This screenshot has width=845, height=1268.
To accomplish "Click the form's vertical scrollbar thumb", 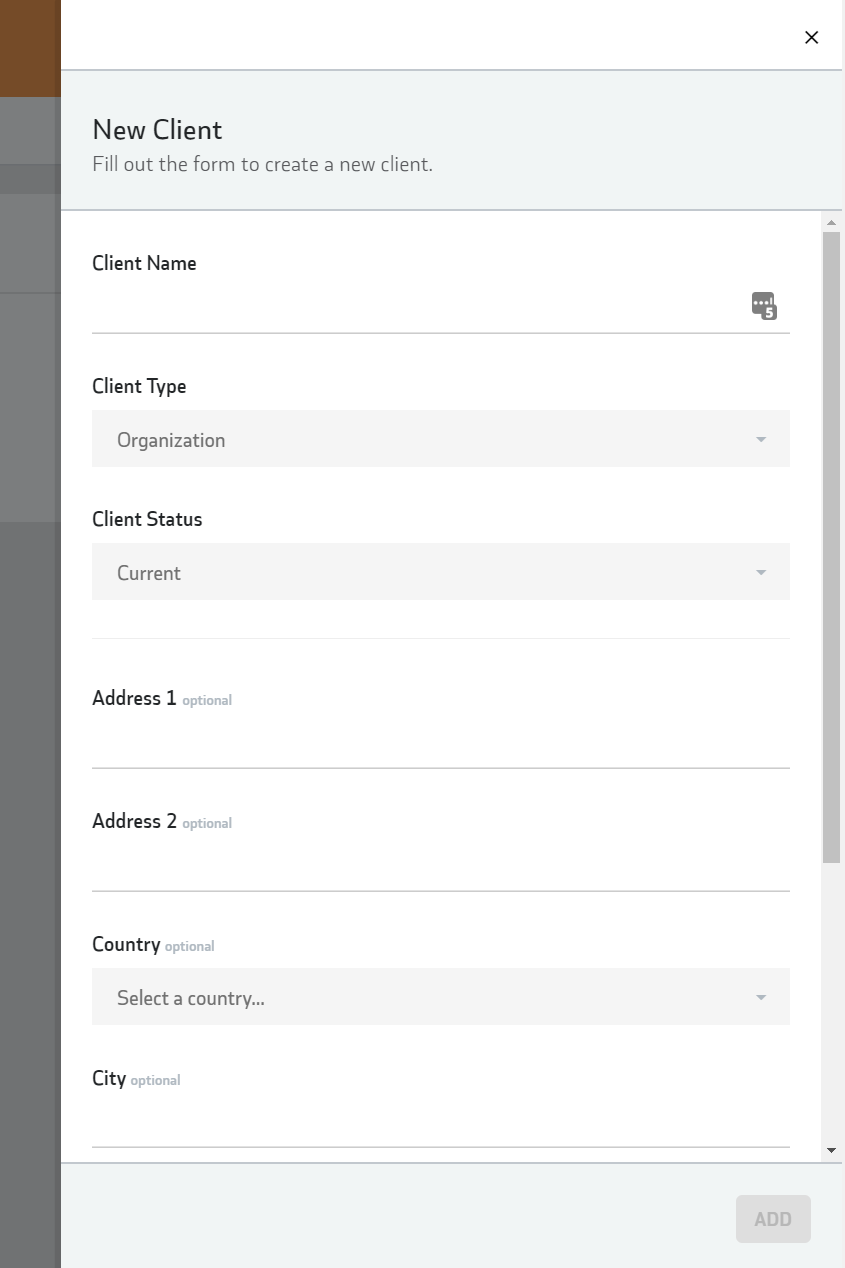I will [x=831, y=546].
